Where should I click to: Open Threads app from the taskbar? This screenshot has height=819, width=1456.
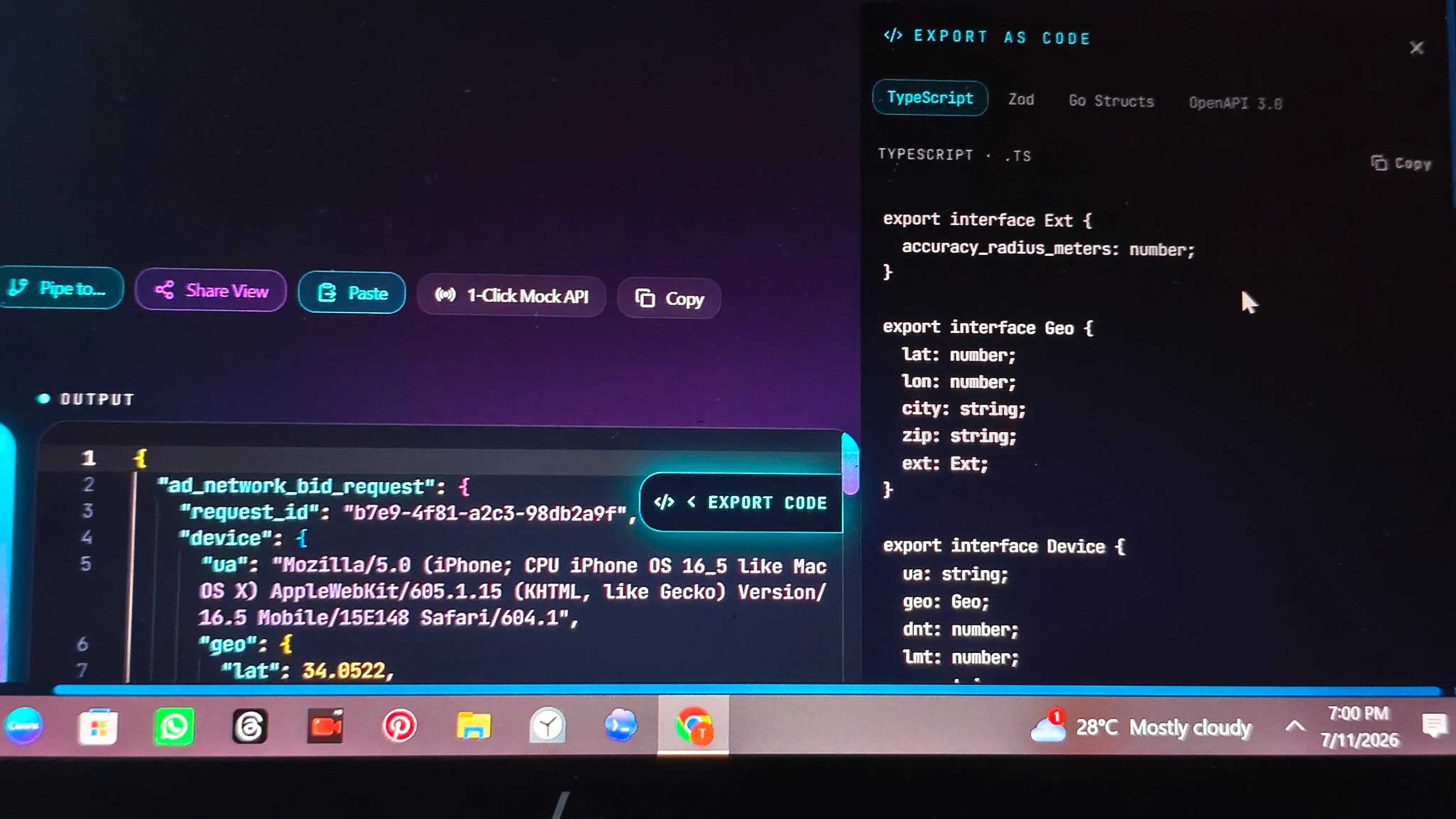click(x=249, y=726)
